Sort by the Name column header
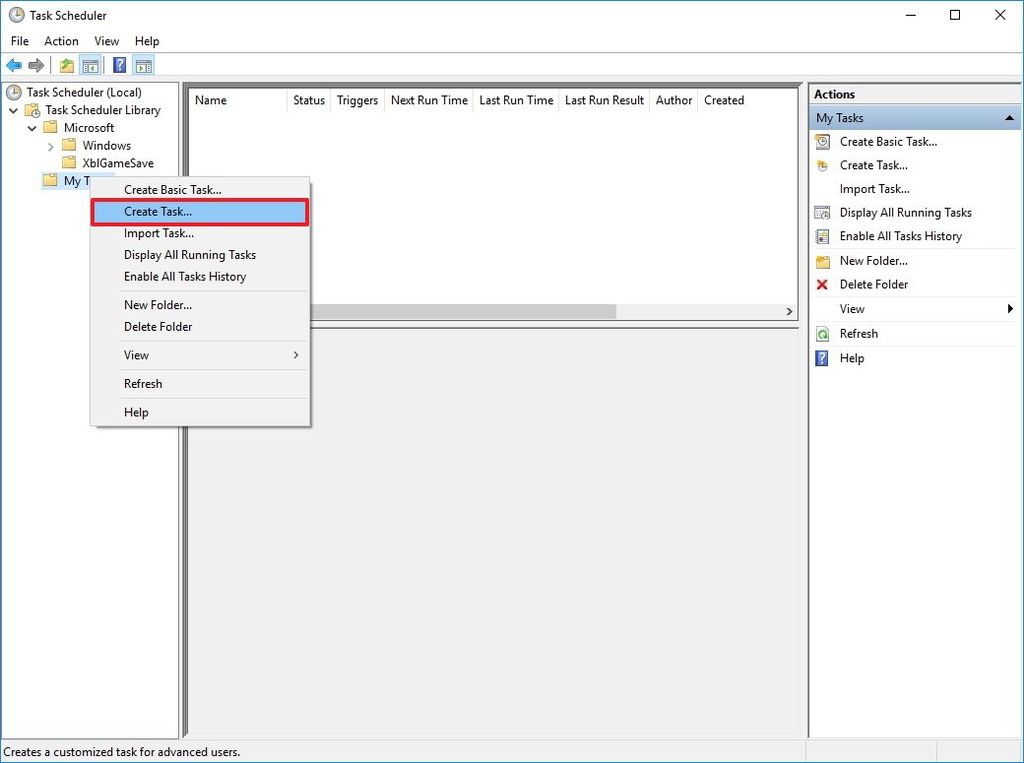 click(238, 101)
